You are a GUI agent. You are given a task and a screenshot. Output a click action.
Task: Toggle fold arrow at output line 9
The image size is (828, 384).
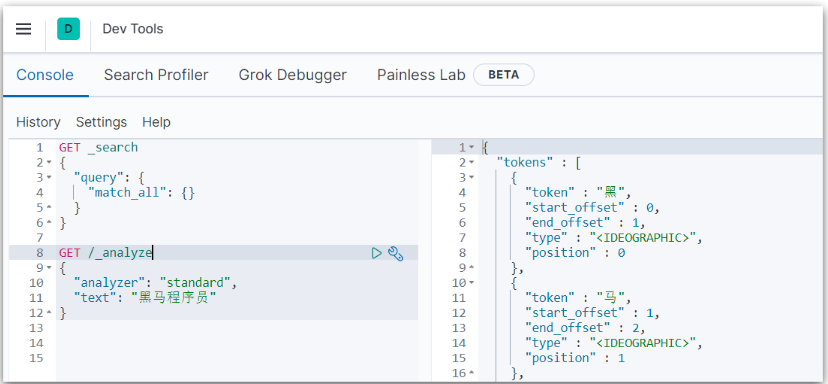(472, 268)
